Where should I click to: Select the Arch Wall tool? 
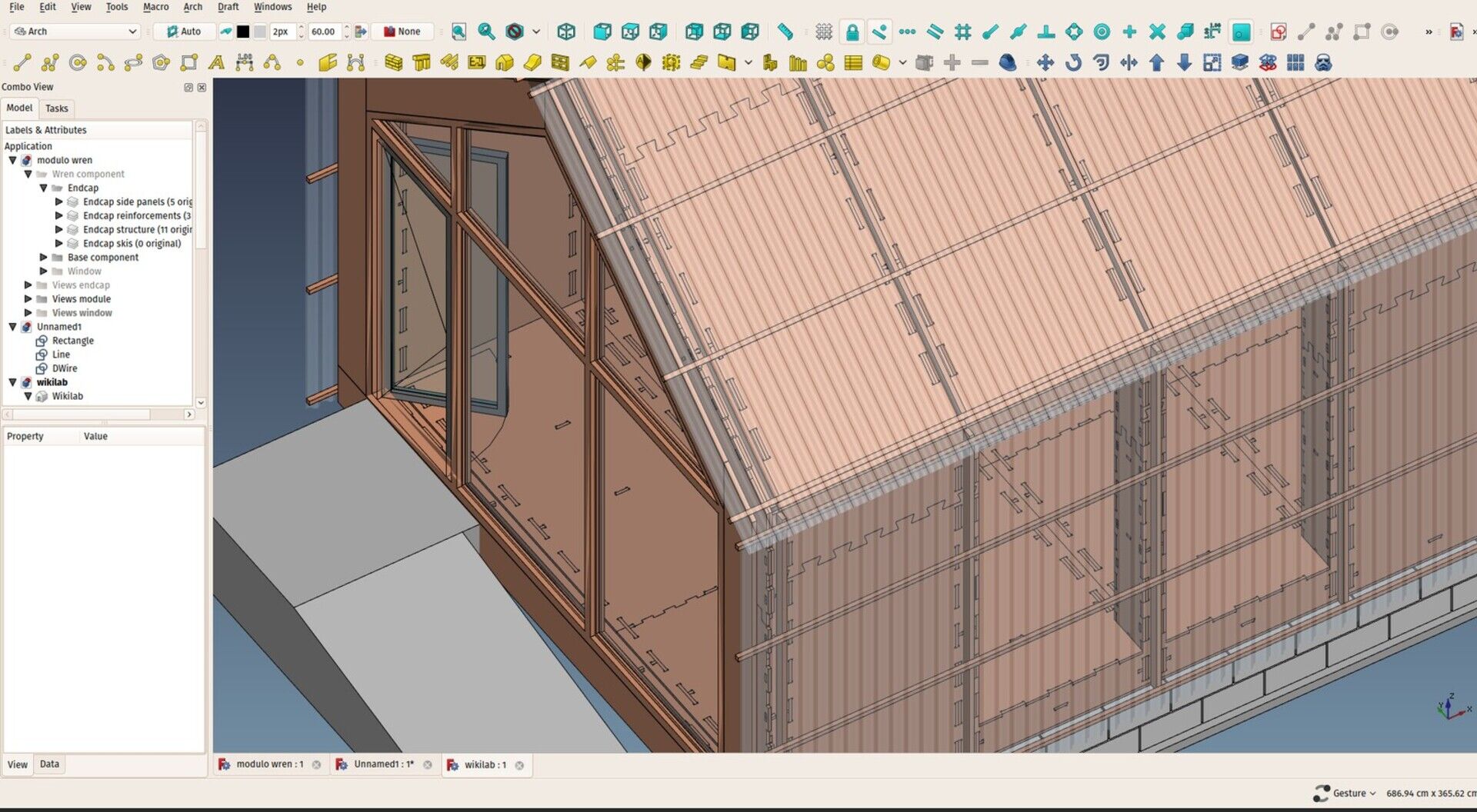pyautogui.click(x=394, y=63)
